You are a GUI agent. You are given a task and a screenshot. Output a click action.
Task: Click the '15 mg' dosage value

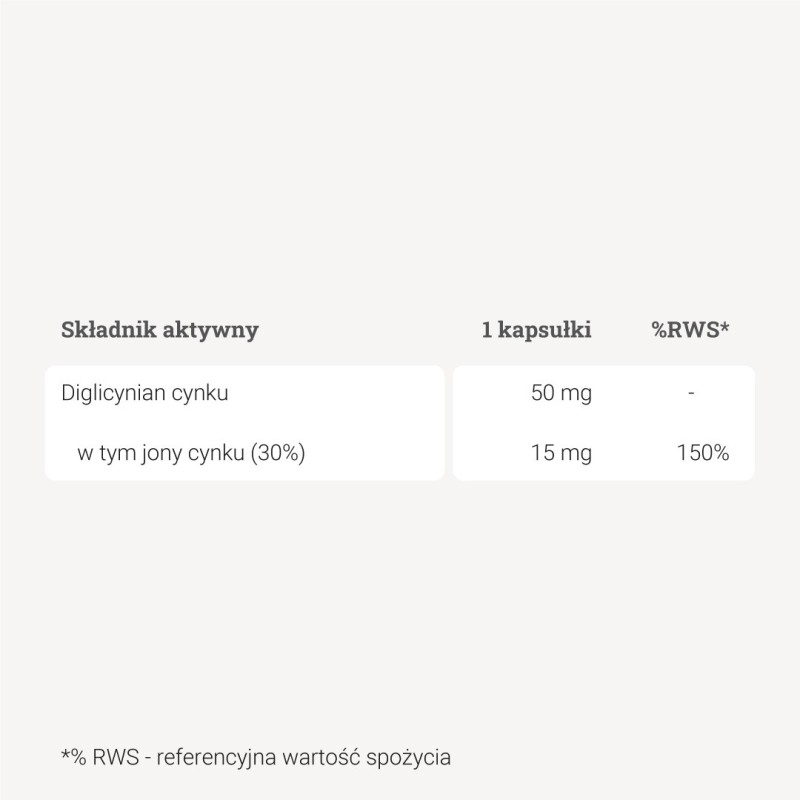561,453
